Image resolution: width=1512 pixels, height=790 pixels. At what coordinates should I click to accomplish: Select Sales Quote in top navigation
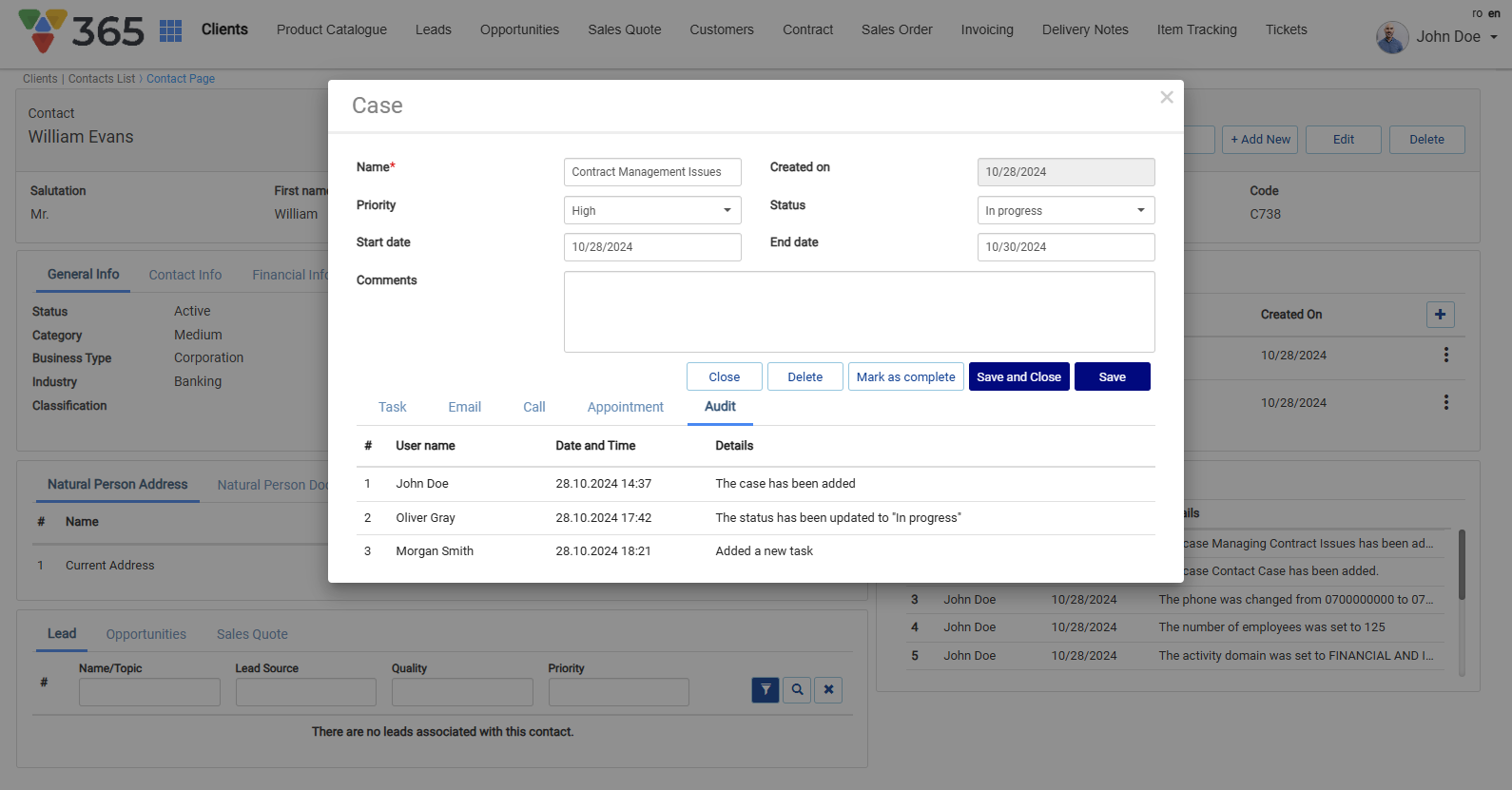[x=624, y=29]
